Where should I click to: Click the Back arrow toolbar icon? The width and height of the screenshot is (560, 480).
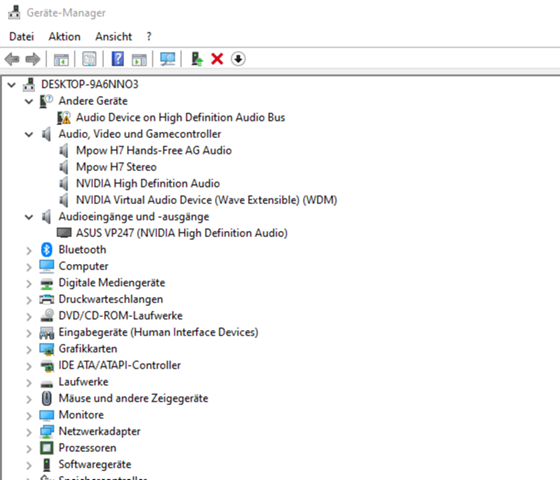point(12,59)
